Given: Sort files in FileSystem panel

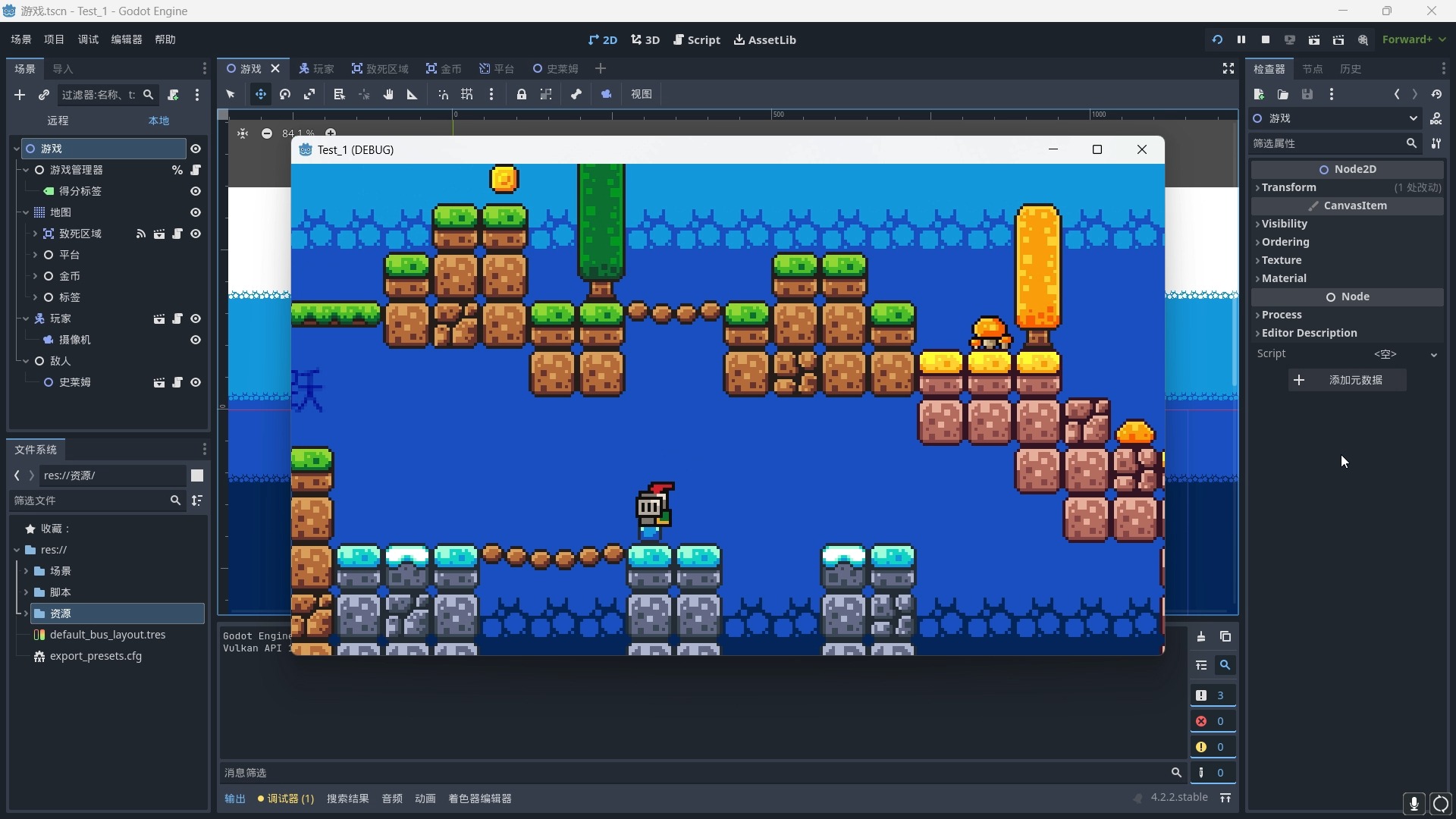Looking at the screenshot, I should coord(197,500).
